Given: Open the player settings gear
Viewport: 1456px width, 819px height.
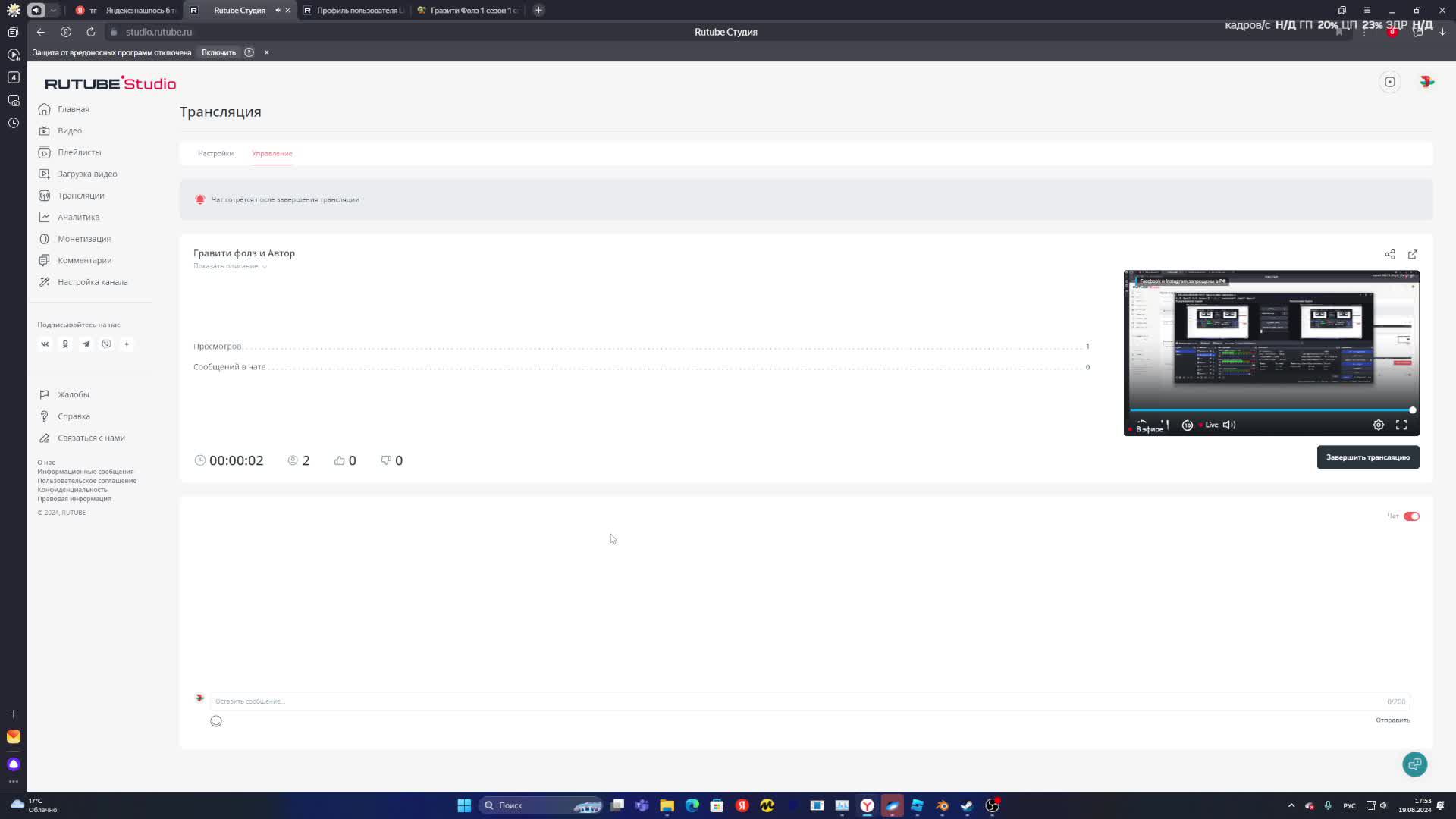Looking at the screenshot, I should pos(1378,425).
